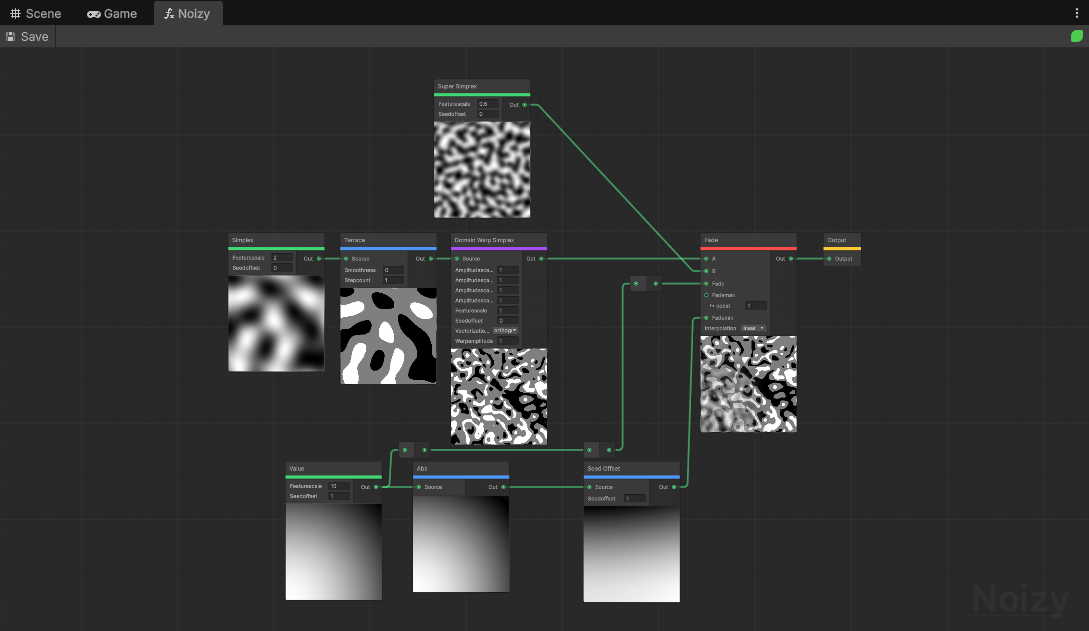1089x631 pixels.
Task: Click the Out port of the Value node
Action: pyautogui.click(x=376, y=487)
